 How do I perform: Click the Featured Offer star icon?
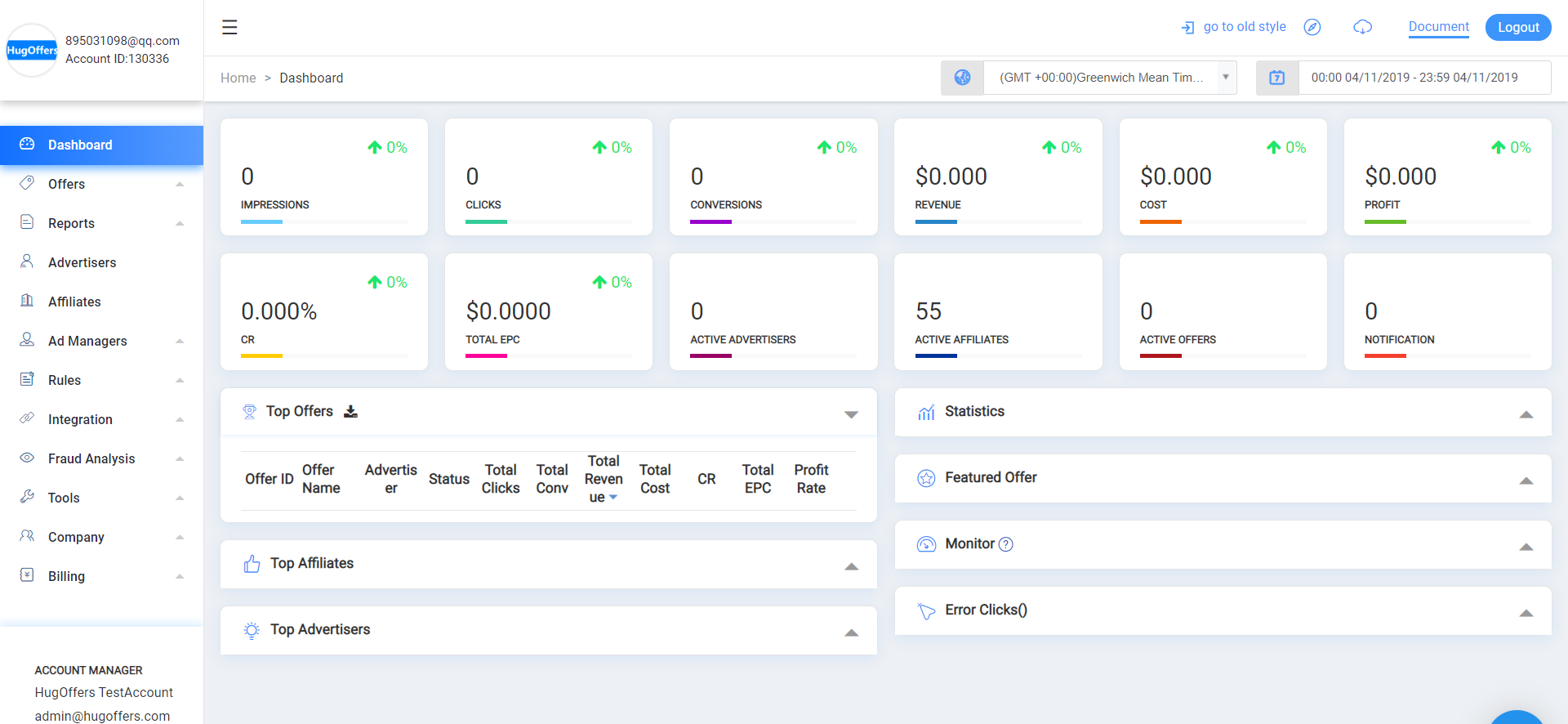pyautogui.click(x=926, y=478)
